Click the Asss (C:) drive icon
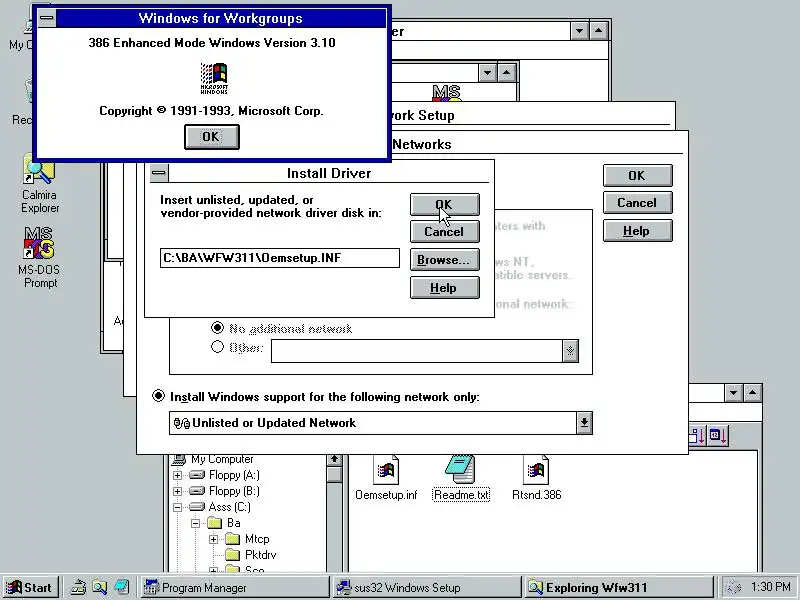800x600 pixels. tap(197, 507)
